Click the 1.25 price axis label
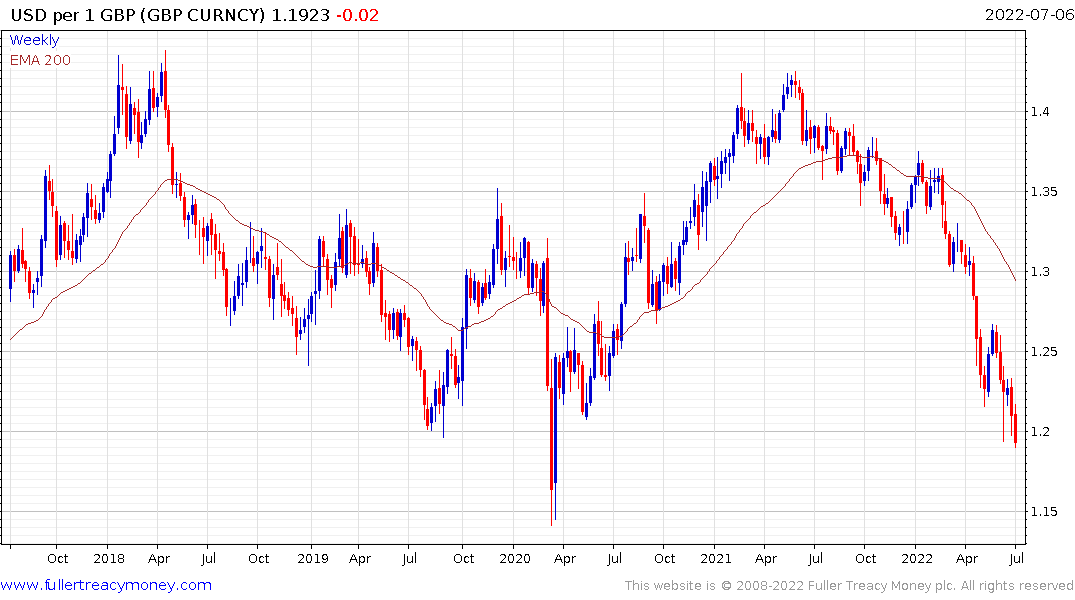Viewport: 1075px width, 600px height. [x=1044, y=352]
